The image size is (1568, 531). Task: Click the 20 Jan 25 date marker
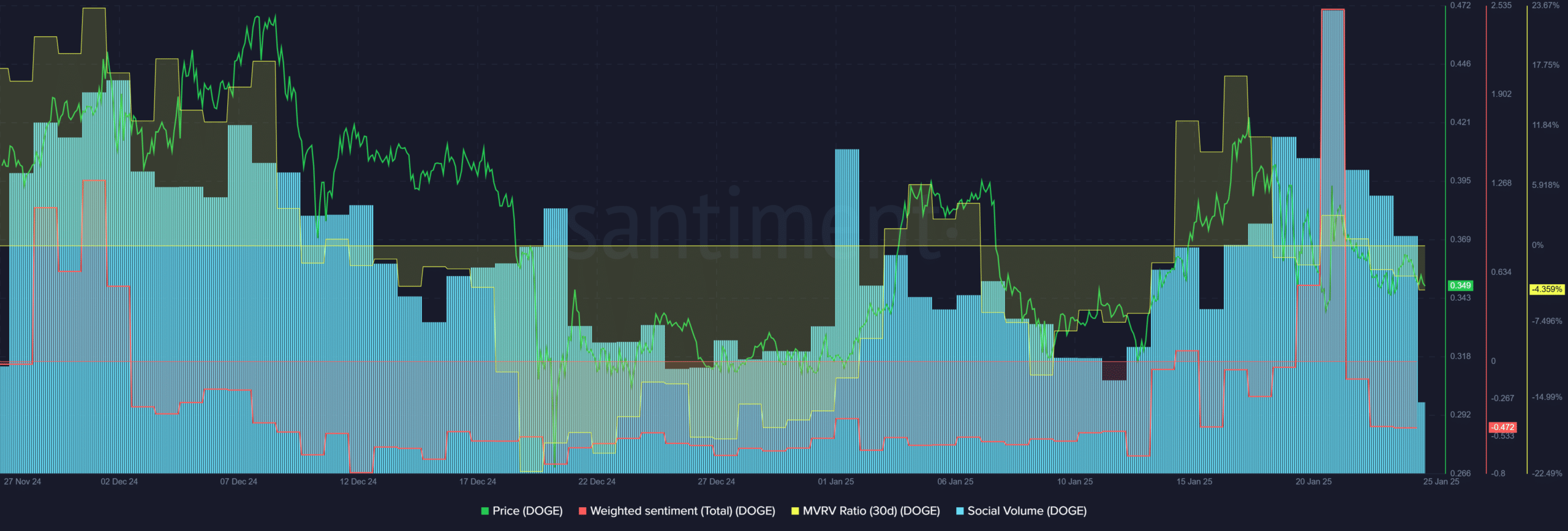1313,482
